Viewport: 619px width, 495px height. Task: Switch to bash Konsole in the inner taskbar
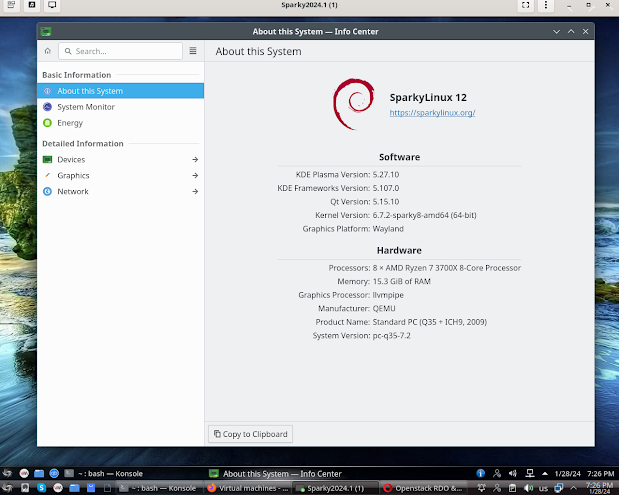pyautogui.click(x=103, y=473)
